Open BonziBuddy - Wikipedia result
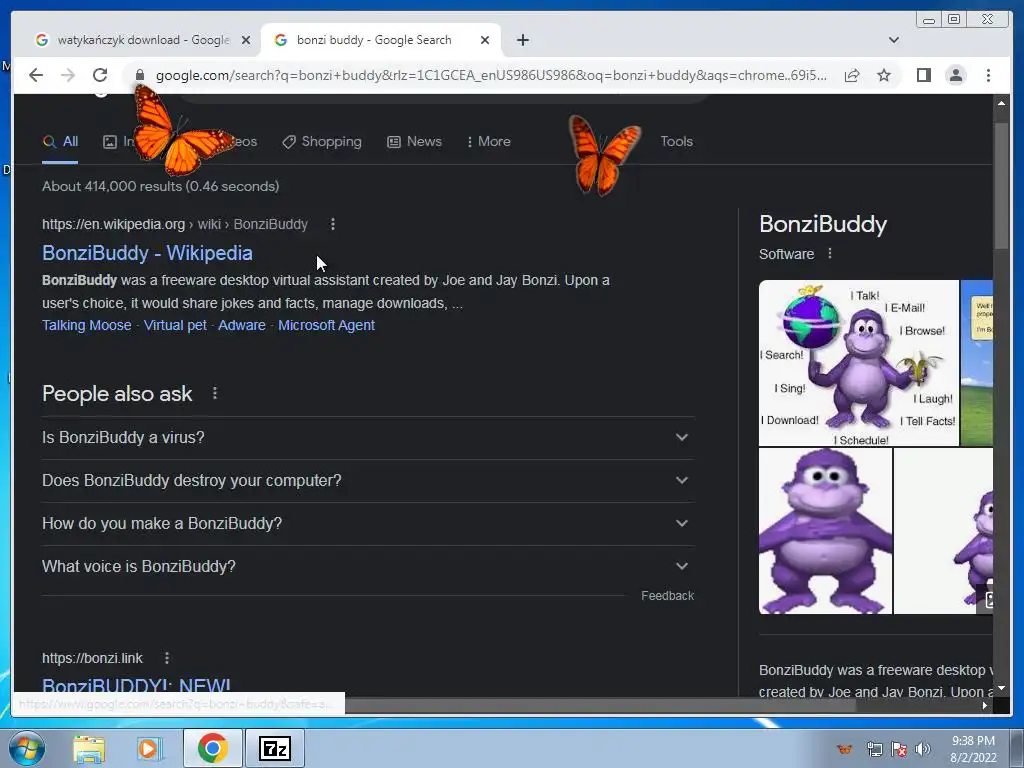 (x=147, y=253)
